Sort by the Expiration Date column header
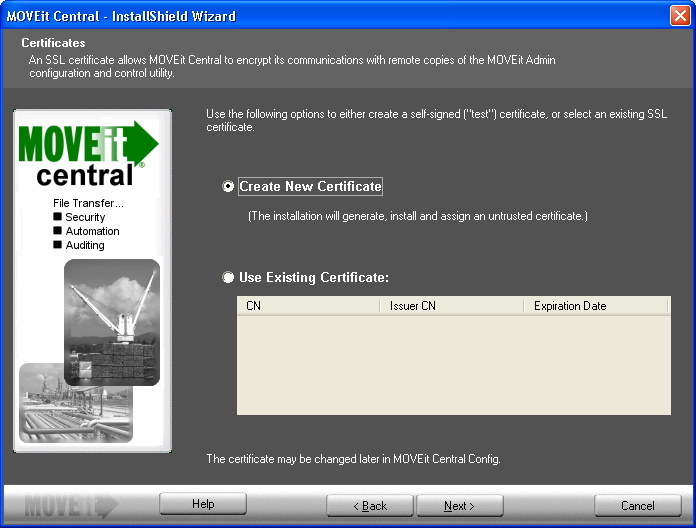Viewport: 696px width, 528px height. (x=596, y=306)
